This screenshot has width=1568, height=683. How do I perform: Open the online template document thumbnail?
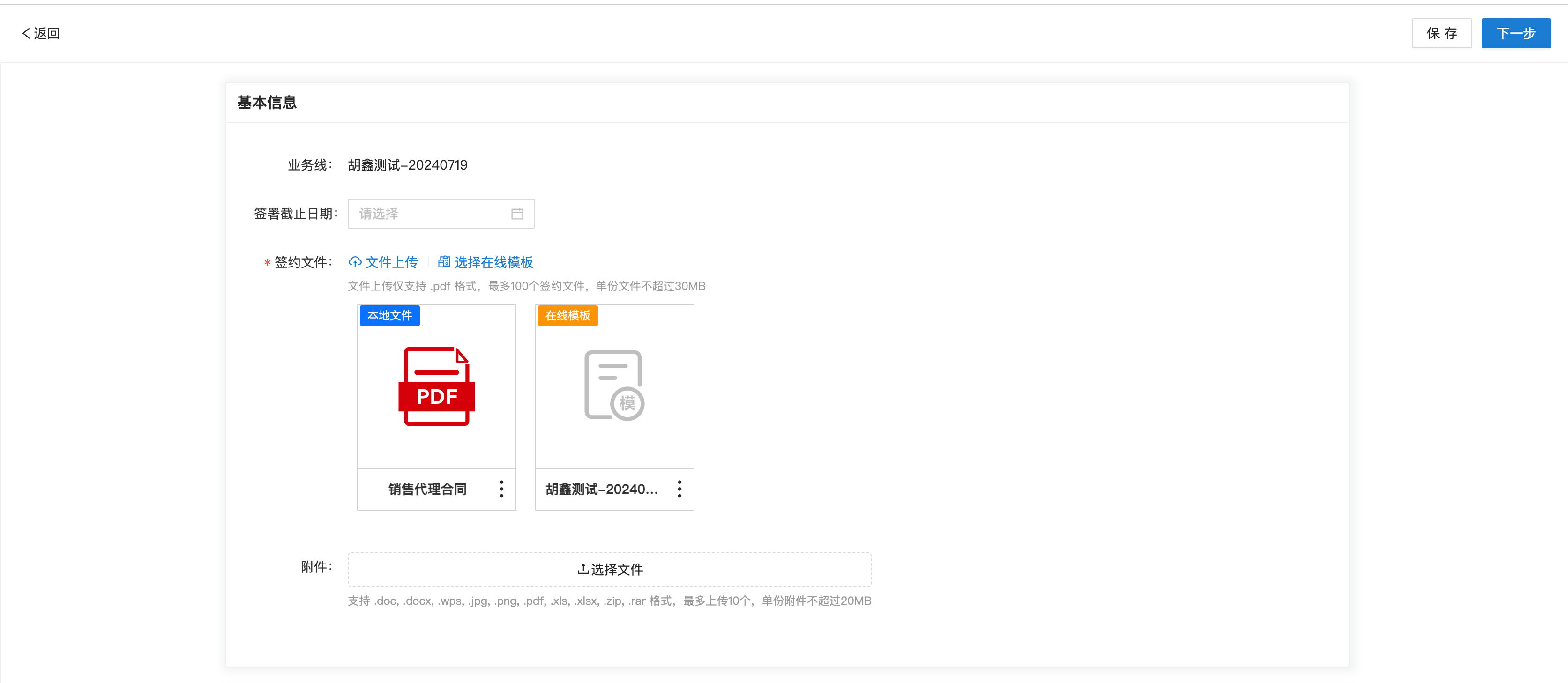coord(614,386)
